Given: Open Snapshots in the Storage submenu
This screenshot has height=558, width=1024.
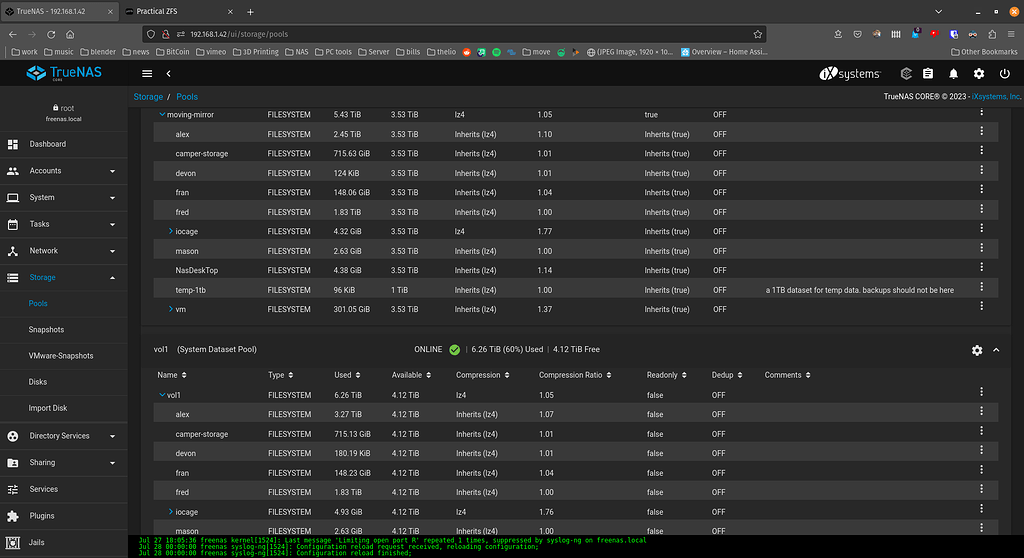Looking at the screenshot, I should (x=46, y=330).
